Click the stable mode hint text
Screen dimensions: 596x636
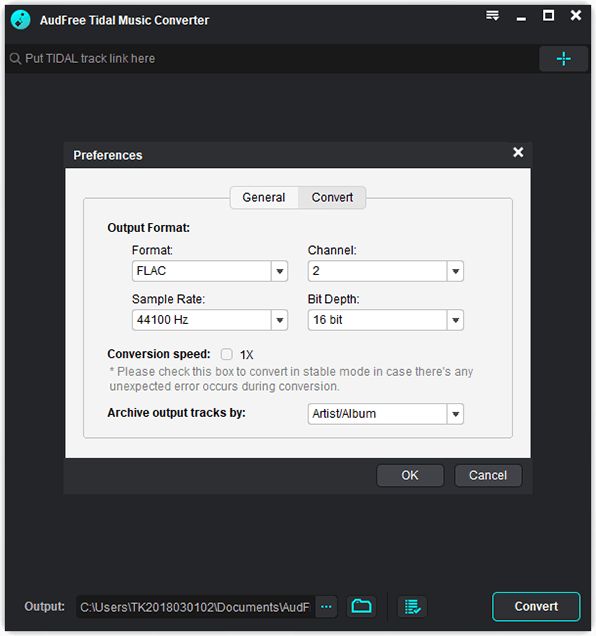[x=291, y=379]
